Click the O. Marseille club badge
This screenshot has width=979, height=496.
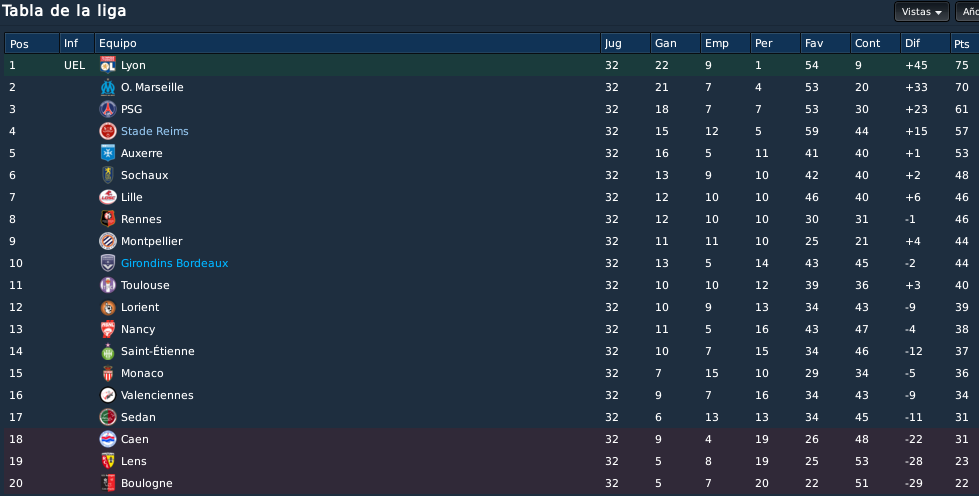tap(108, 87)
